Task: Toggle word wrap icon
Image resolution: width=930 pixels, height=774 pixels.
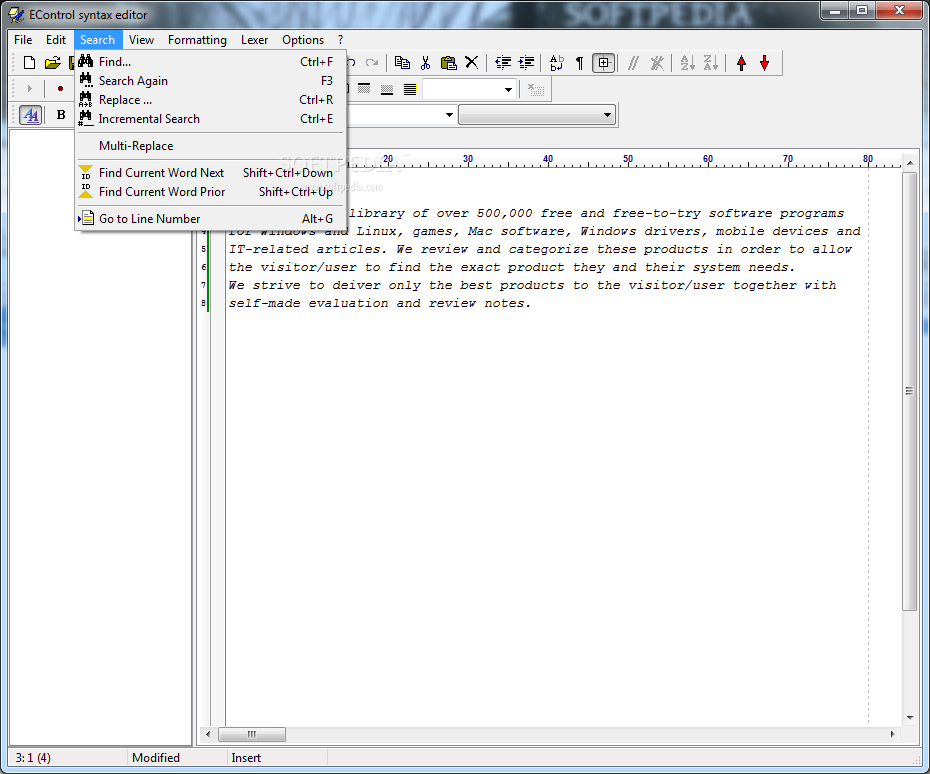Action: [557, 62]
